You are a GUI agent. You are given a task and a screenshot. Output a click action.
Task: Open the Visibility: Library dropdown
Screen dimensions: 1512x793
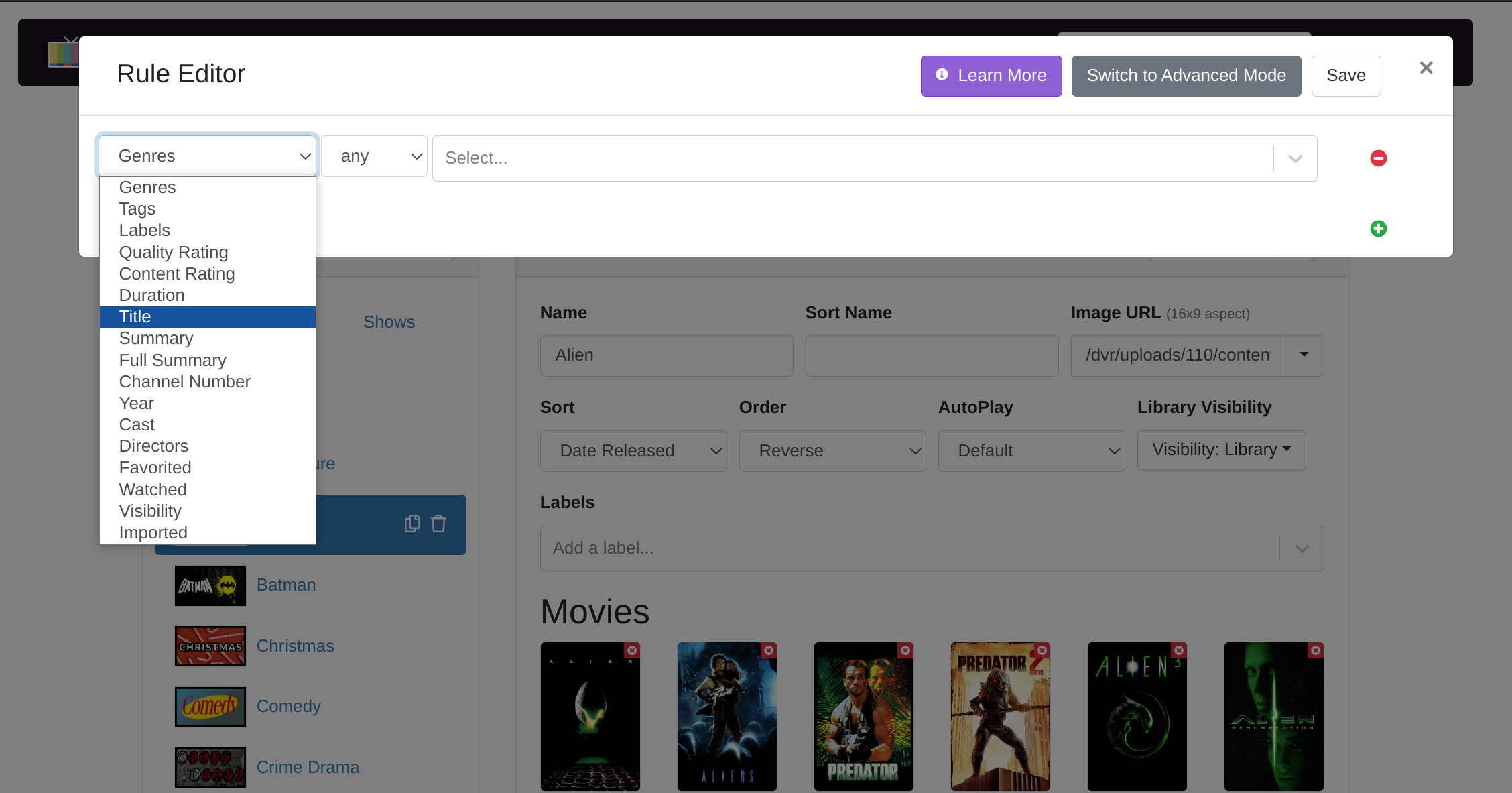pyautogui.click(x=1221, y=450)
